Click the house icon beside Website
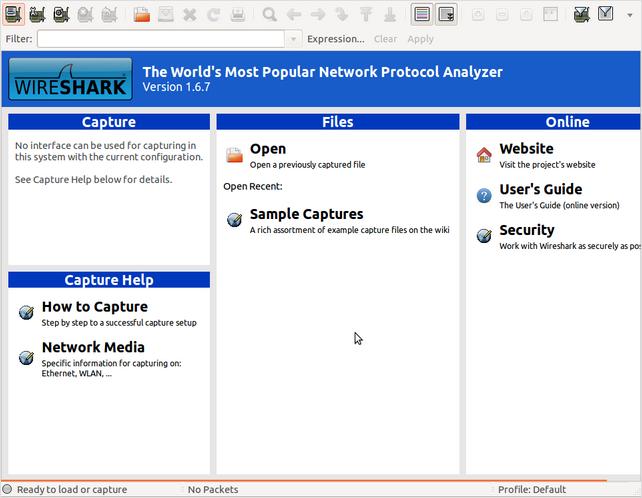 coord(484,155)
